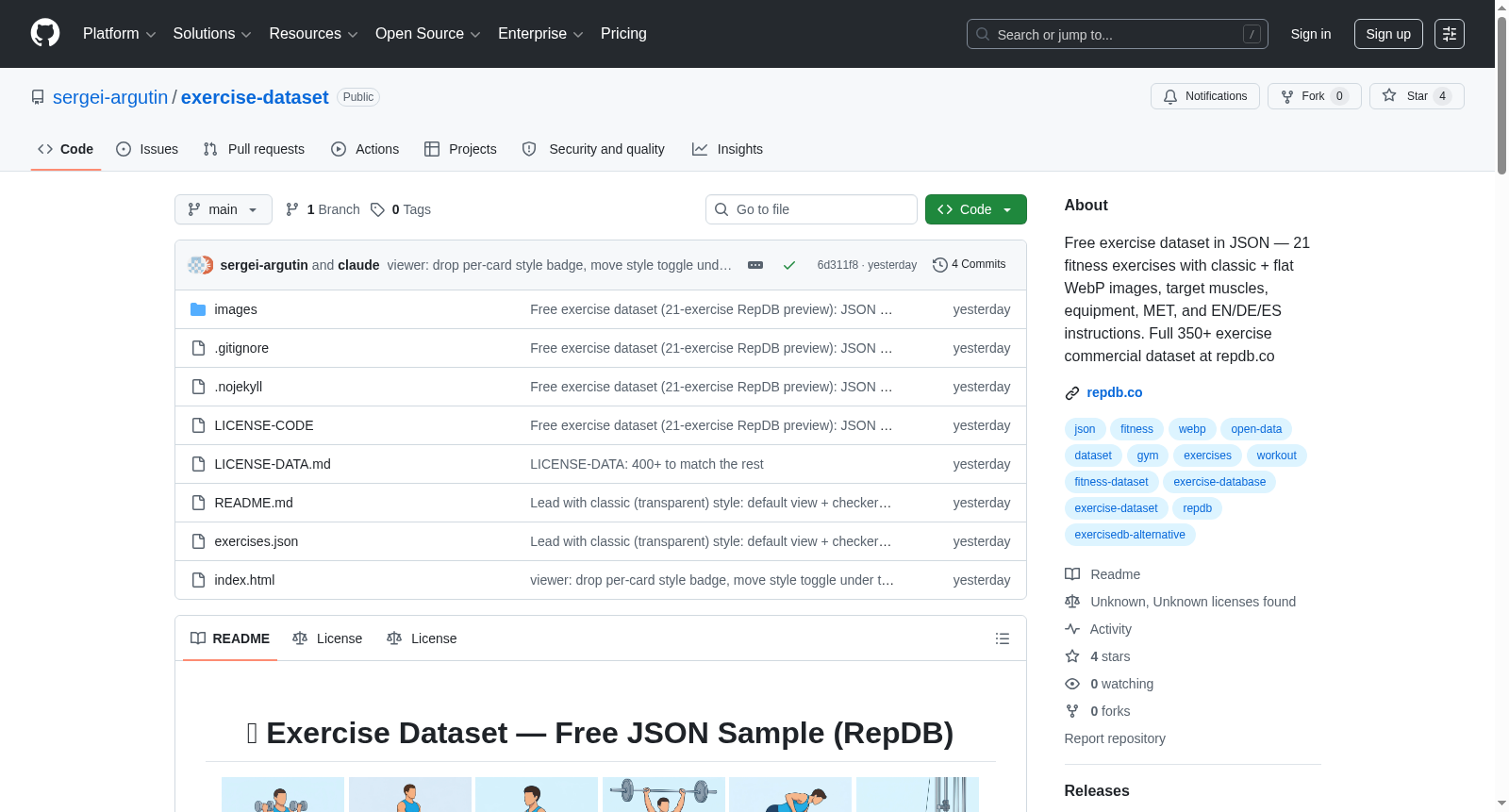
Task: Click Report repository link
Action: click(x=1115, y=738)
